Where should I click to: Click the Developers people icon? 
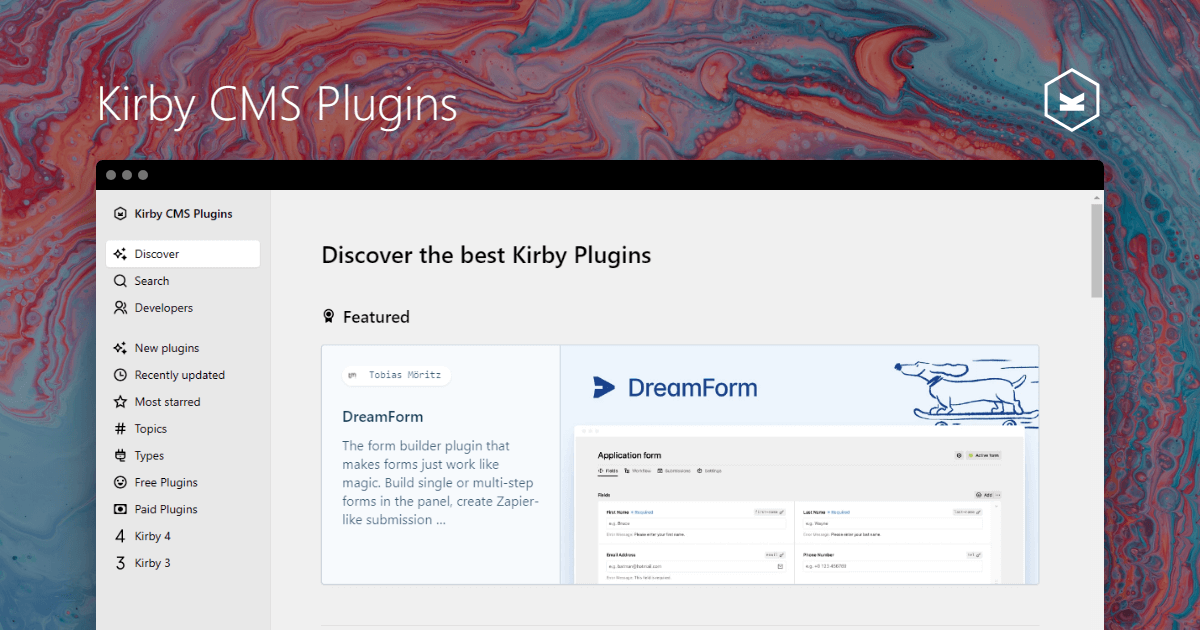click(x=122, y=307)
